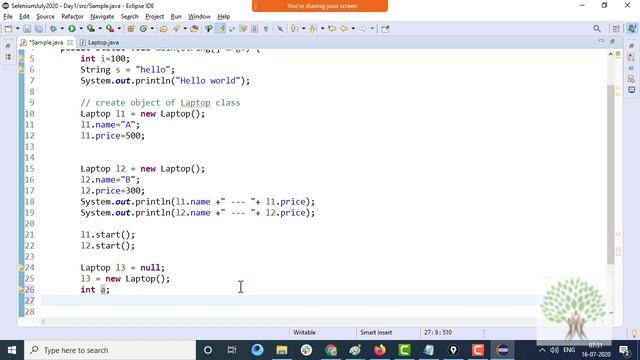640x360 pixels.
Task: Select the Java perspective icon
Action: [x=632, y=28]
